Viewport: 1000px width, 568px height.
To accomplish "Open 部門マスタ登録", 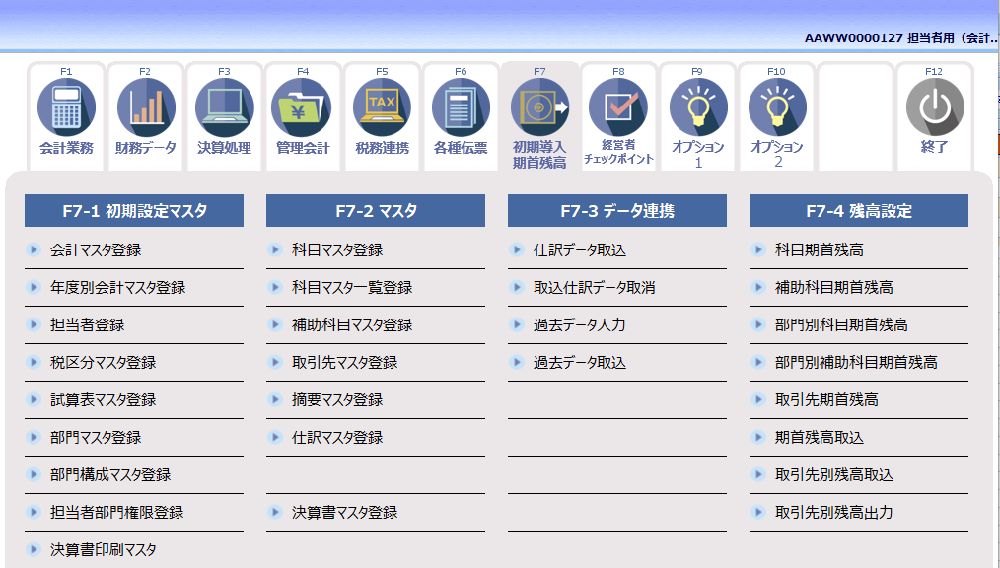I will 96,437.
